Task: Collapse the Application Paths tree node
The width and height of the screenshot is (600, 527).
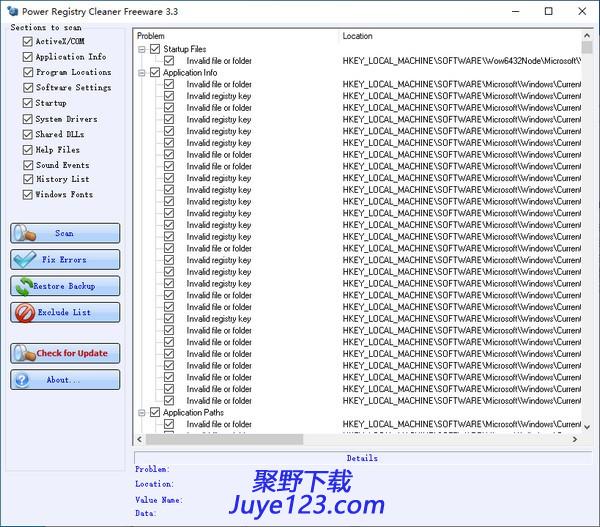Action: (142, 413)
